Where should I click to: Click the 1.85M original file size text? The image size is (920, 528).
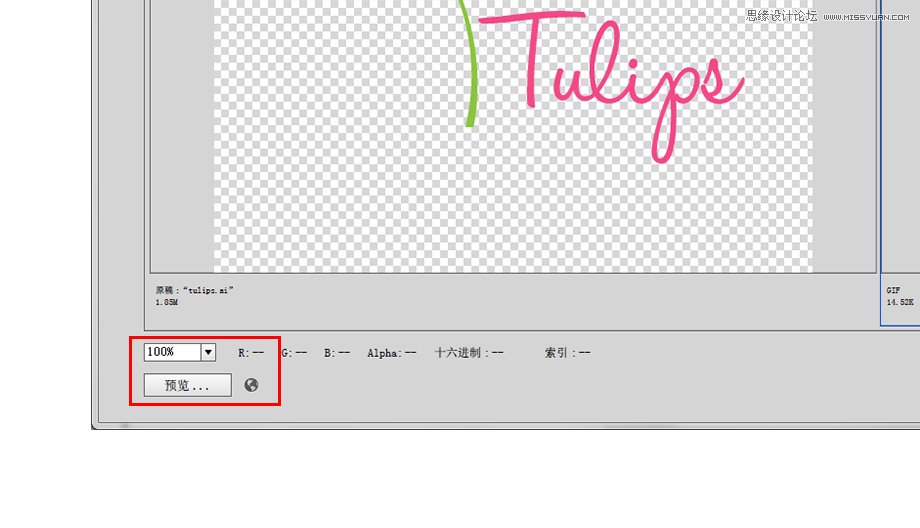(168, 301)
